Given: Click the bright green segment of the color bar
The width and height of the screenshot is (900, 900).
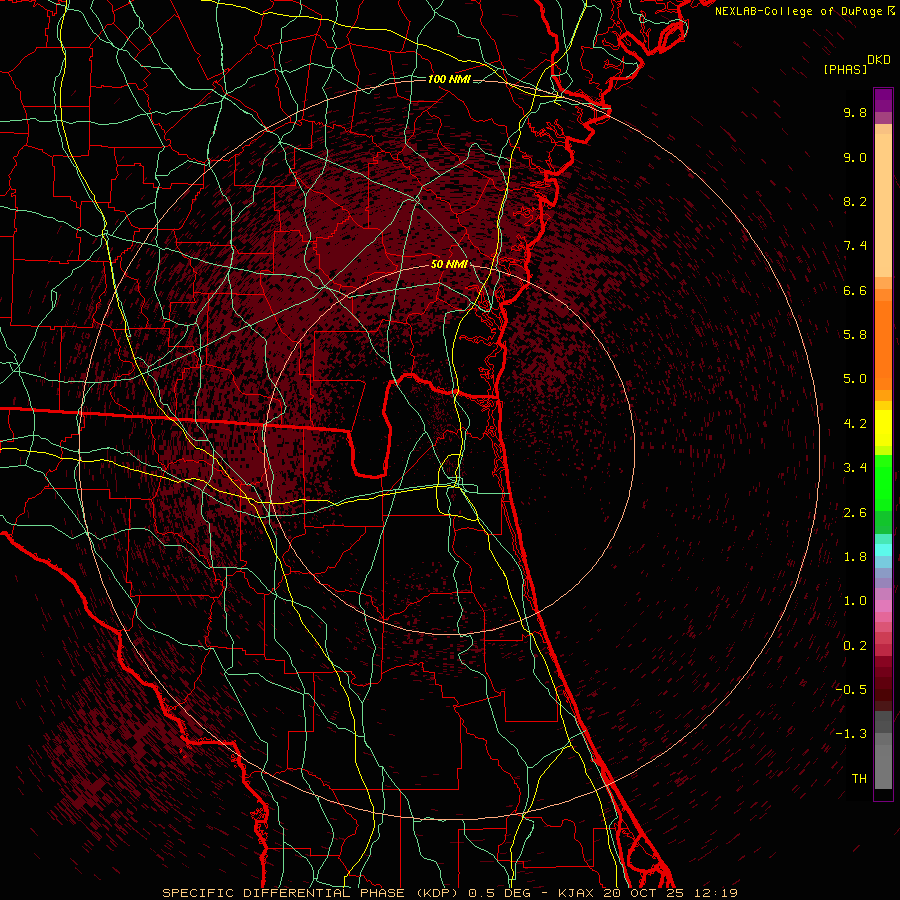Looking at the screenshot, I should pyautogui.click(x=883, y=481).
